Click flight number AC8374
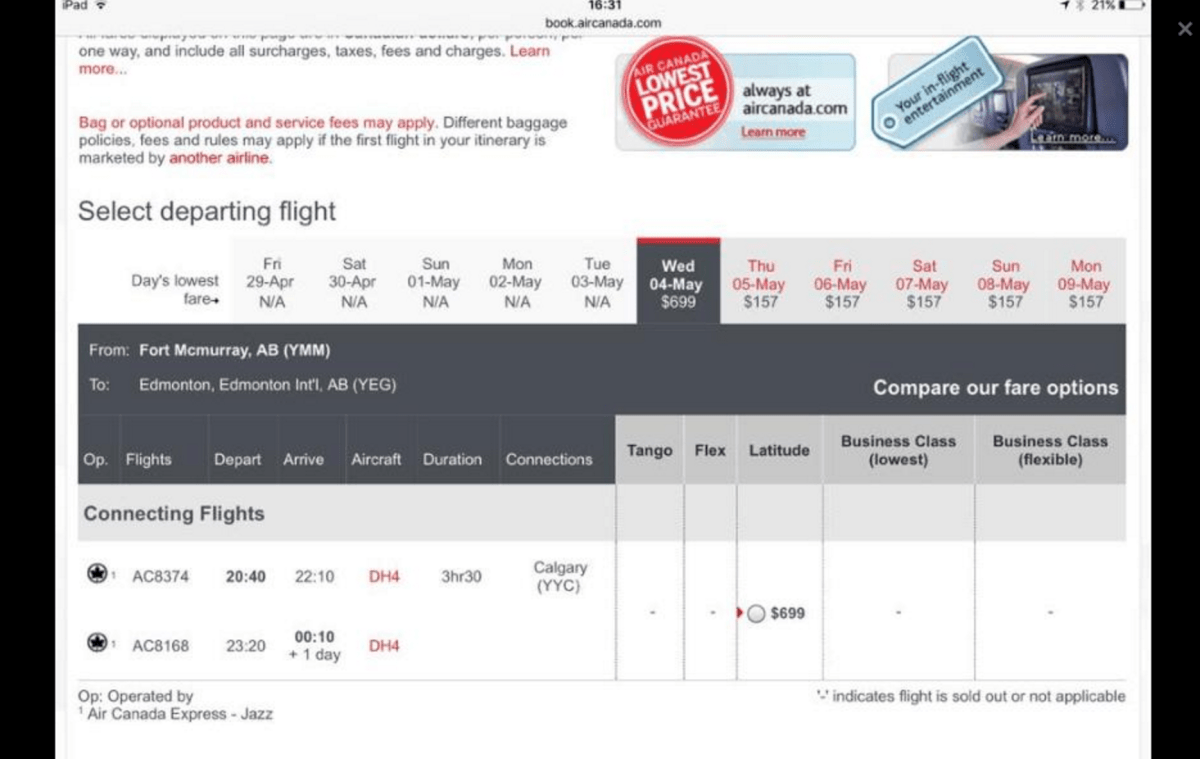Viewport: 1200px width, 759px height. click(160, 577)
